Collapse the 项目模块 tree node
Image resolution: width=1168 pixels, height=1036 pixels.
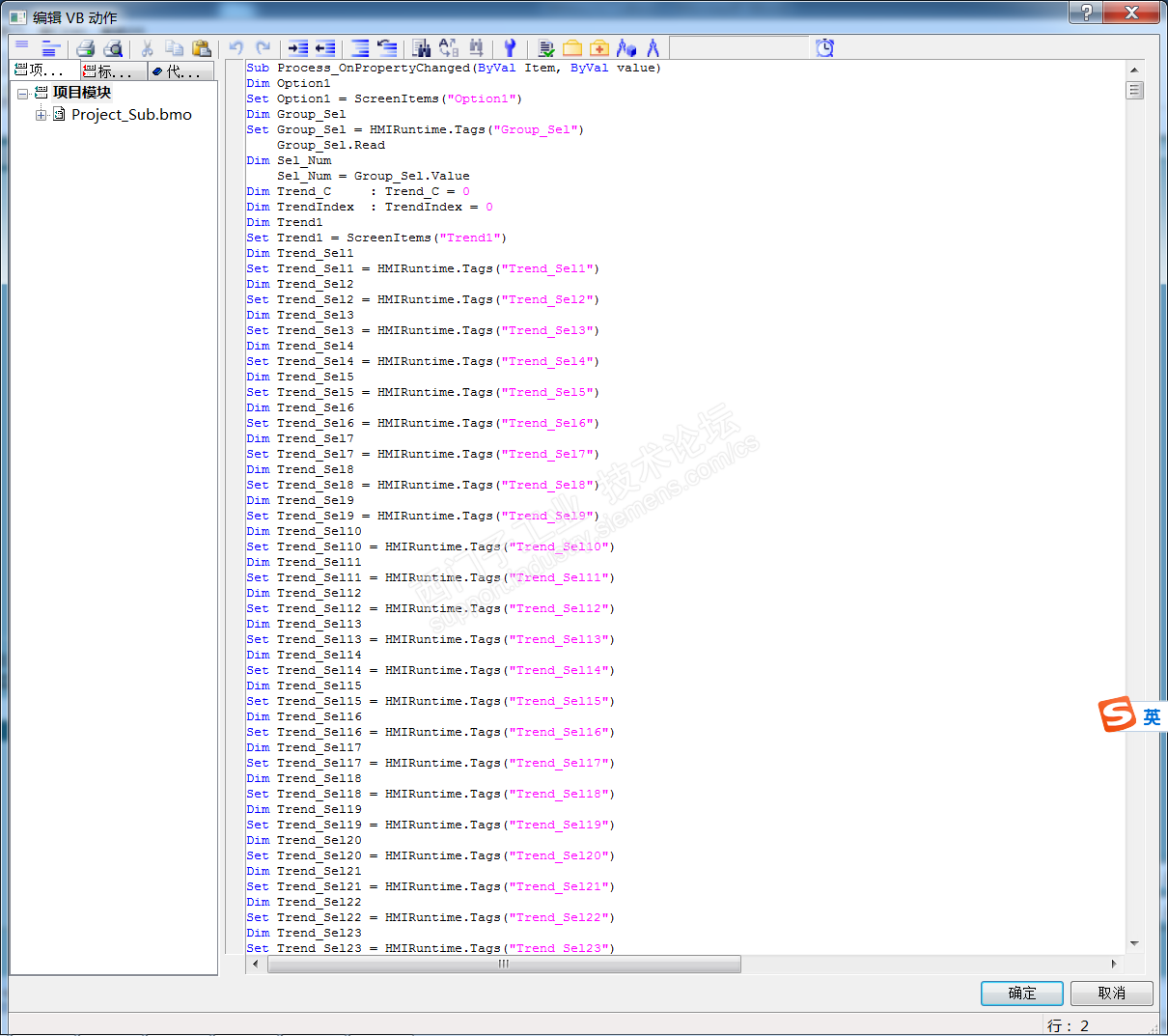(x=22, y=93)
